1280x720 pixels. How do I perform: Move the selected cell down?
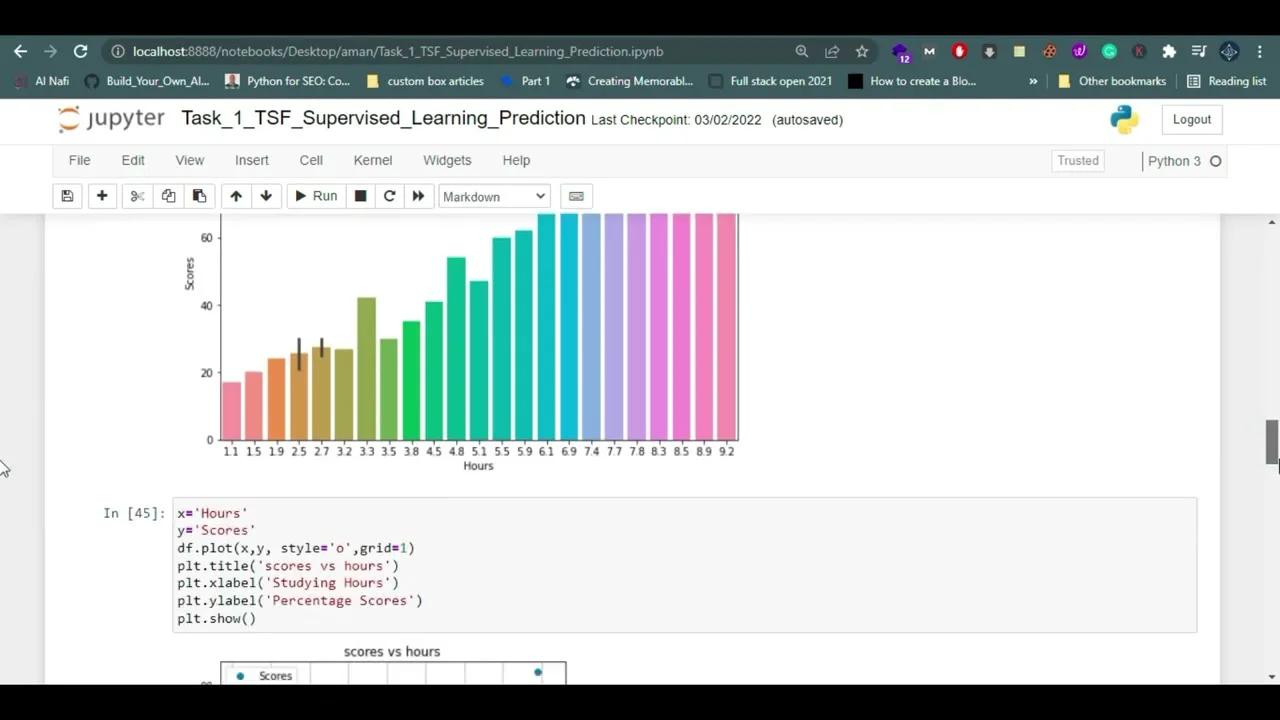266,196
